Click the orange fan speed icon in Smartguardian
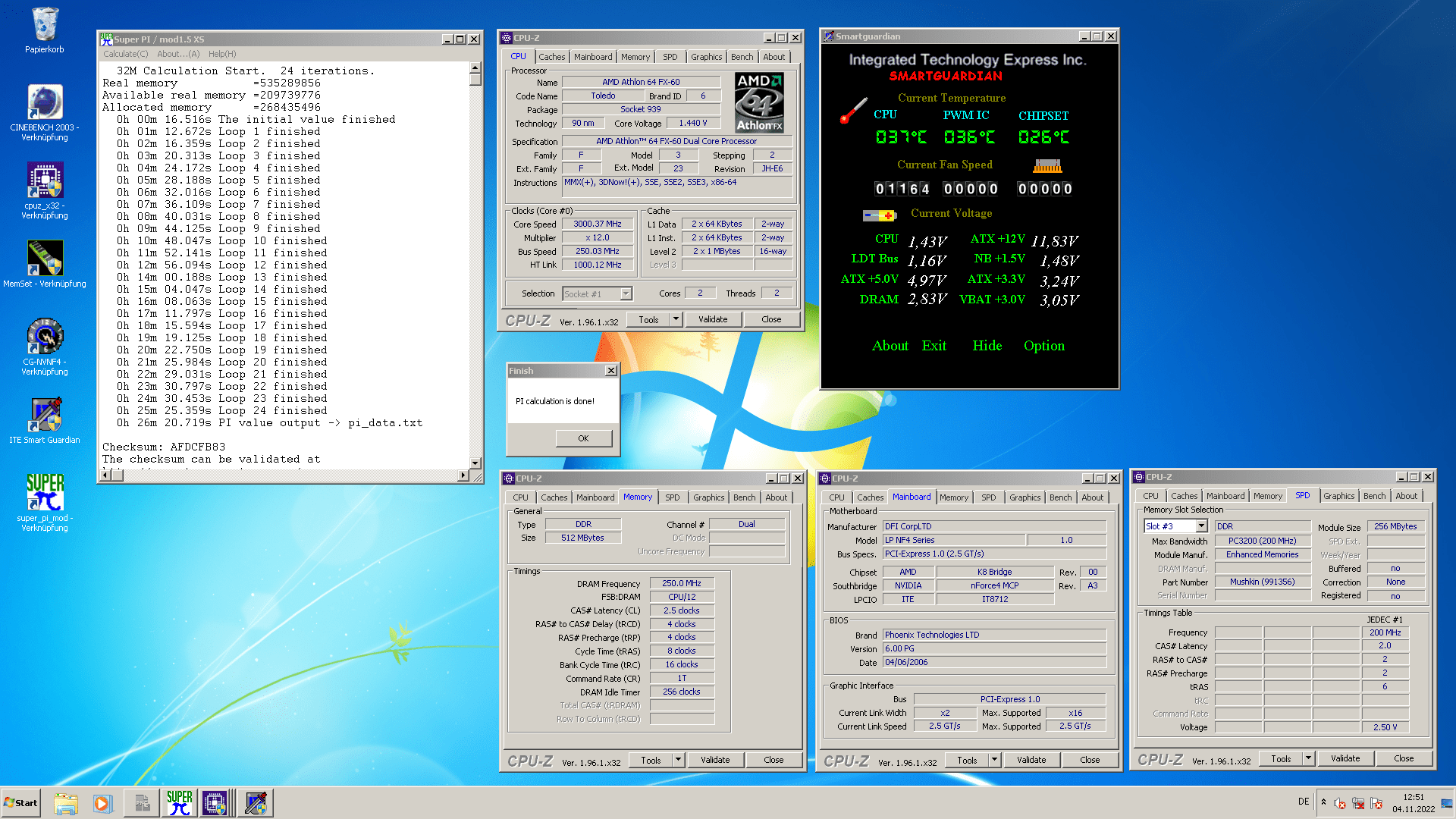The width and height of the screenshot is (1456, 819). click(1047, 166)
